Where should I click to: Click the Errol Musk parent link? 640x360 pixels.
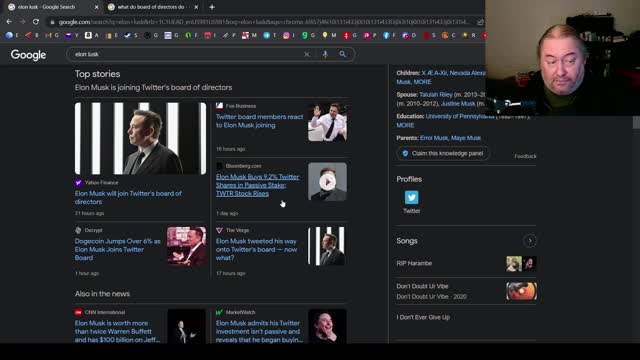point(434,138)
